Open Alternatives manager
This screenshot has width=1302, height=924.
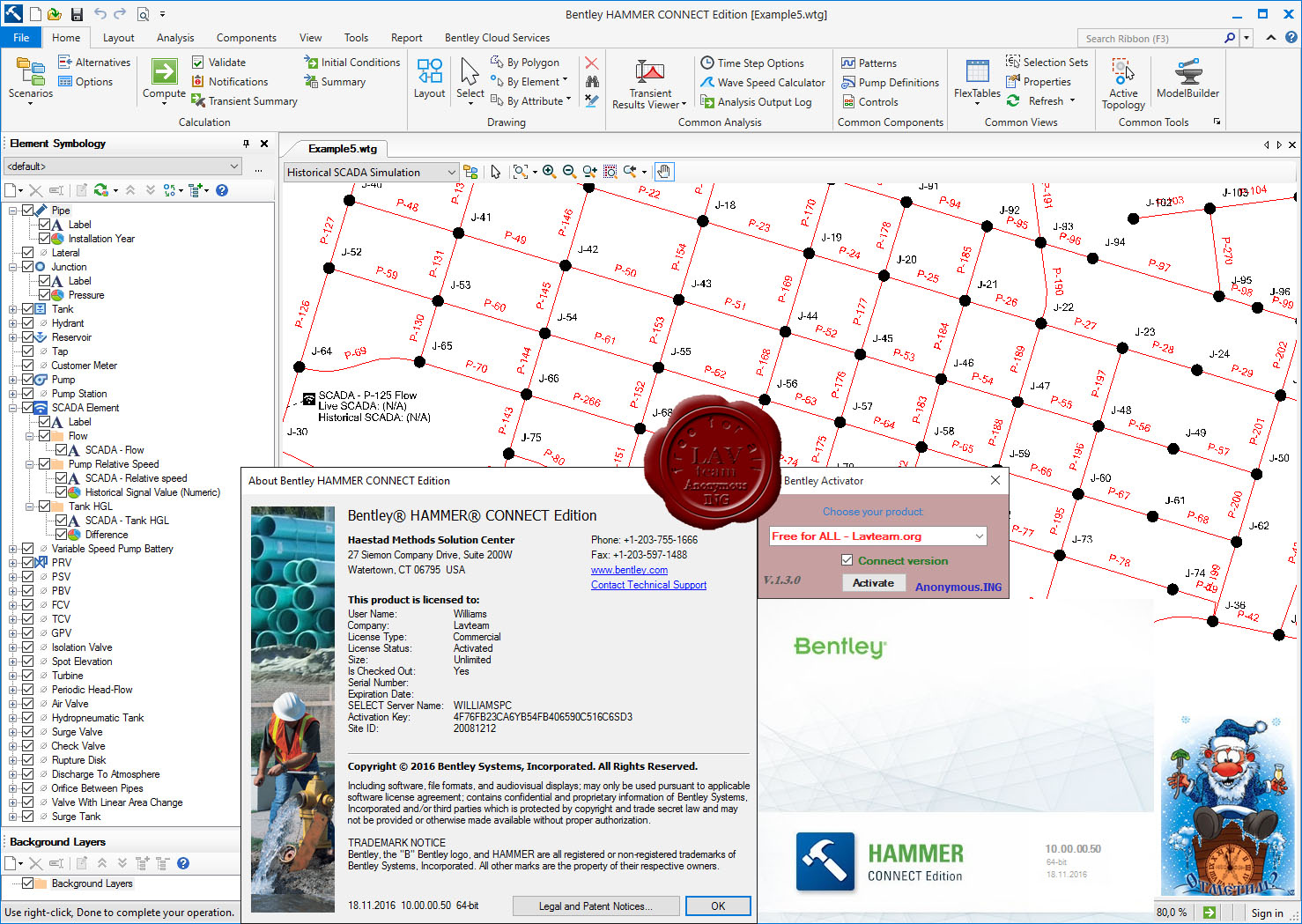coord(94,63)
